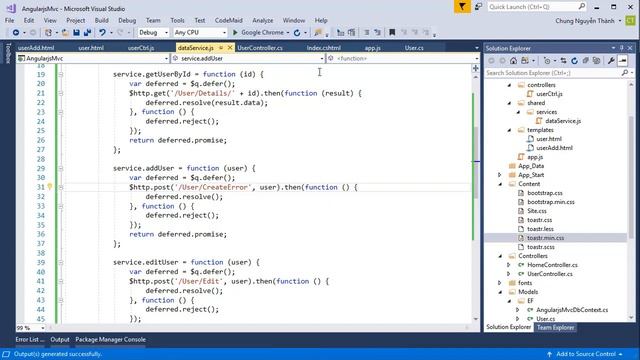Open the Output panel at the bottom

click(60, 340)
